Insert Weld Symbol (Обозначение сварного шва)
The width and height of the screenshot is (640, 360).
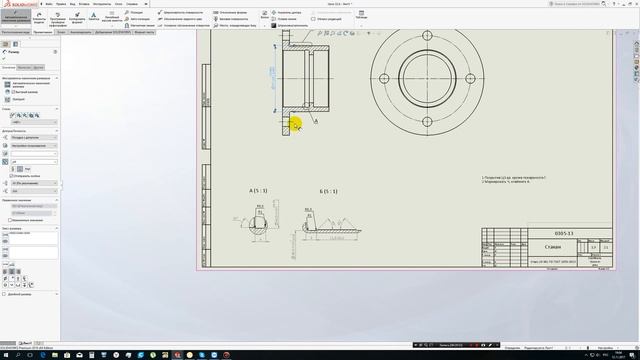[180, 19]
